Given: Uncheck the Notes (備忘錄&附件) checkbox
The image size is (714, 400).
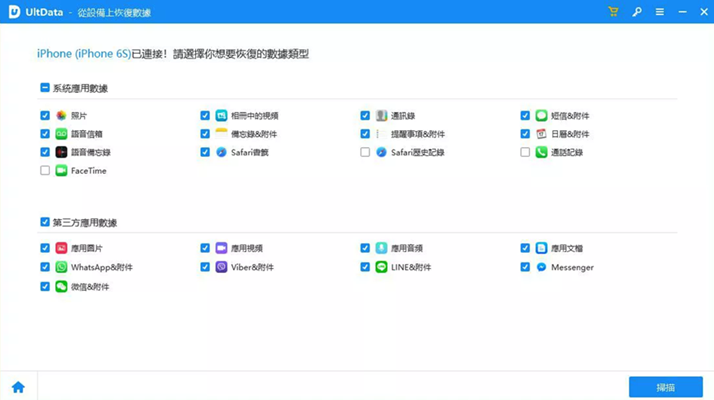Looking at the screenshot, I should [x=205, y=134].
